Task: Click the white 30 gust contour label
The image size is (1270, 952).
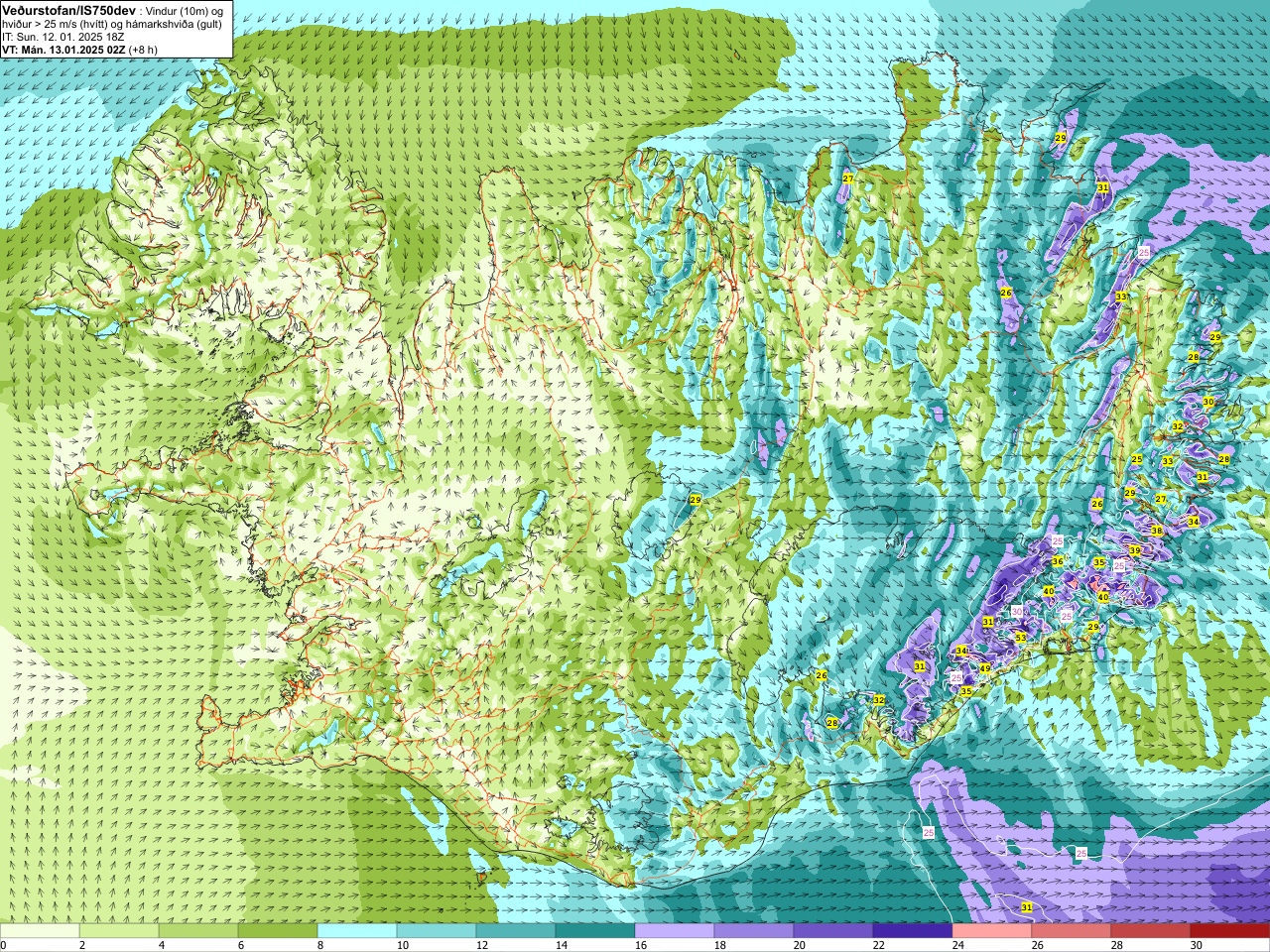Action: tap(1017, 612)
